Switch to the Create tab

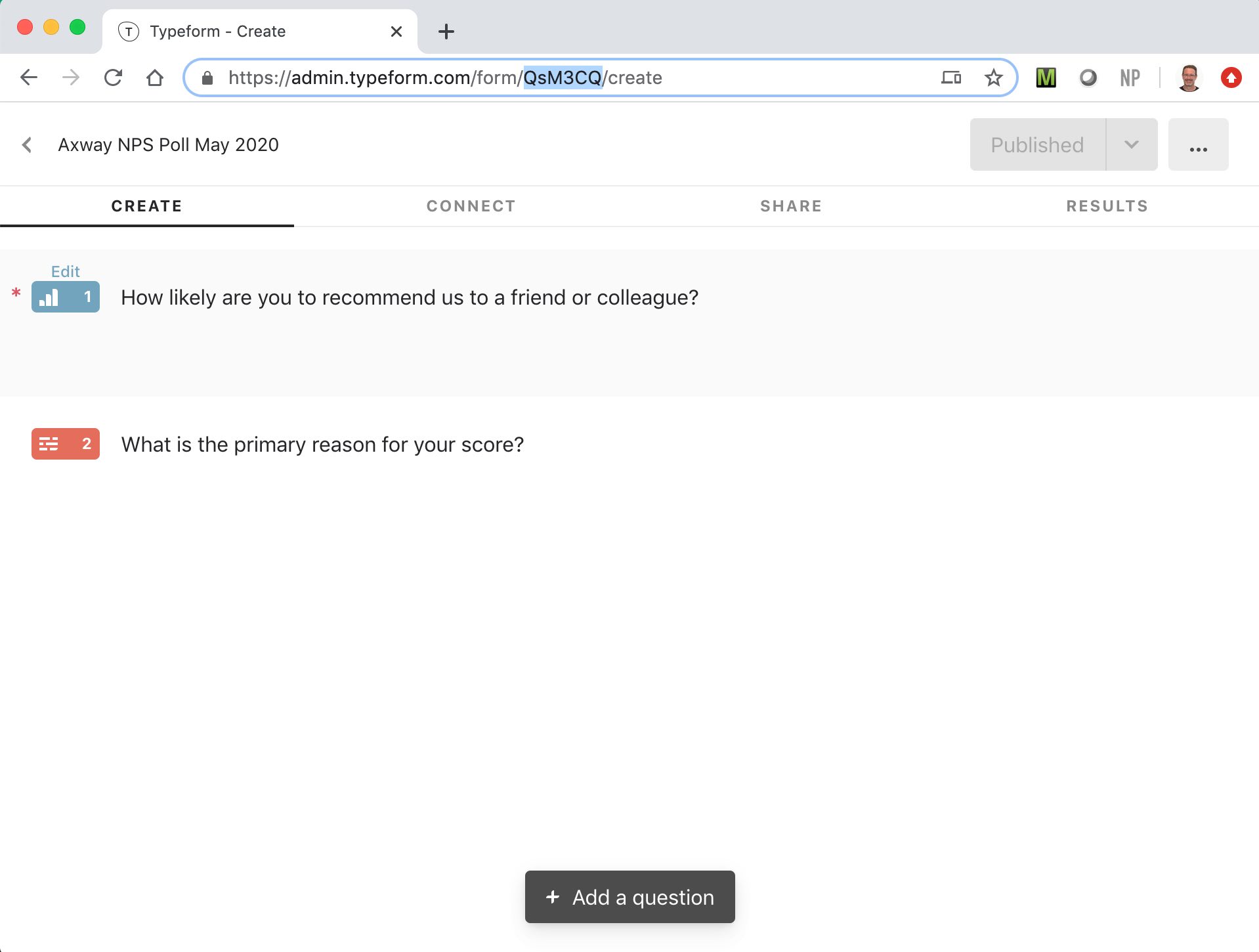click(x=147, y=206)
